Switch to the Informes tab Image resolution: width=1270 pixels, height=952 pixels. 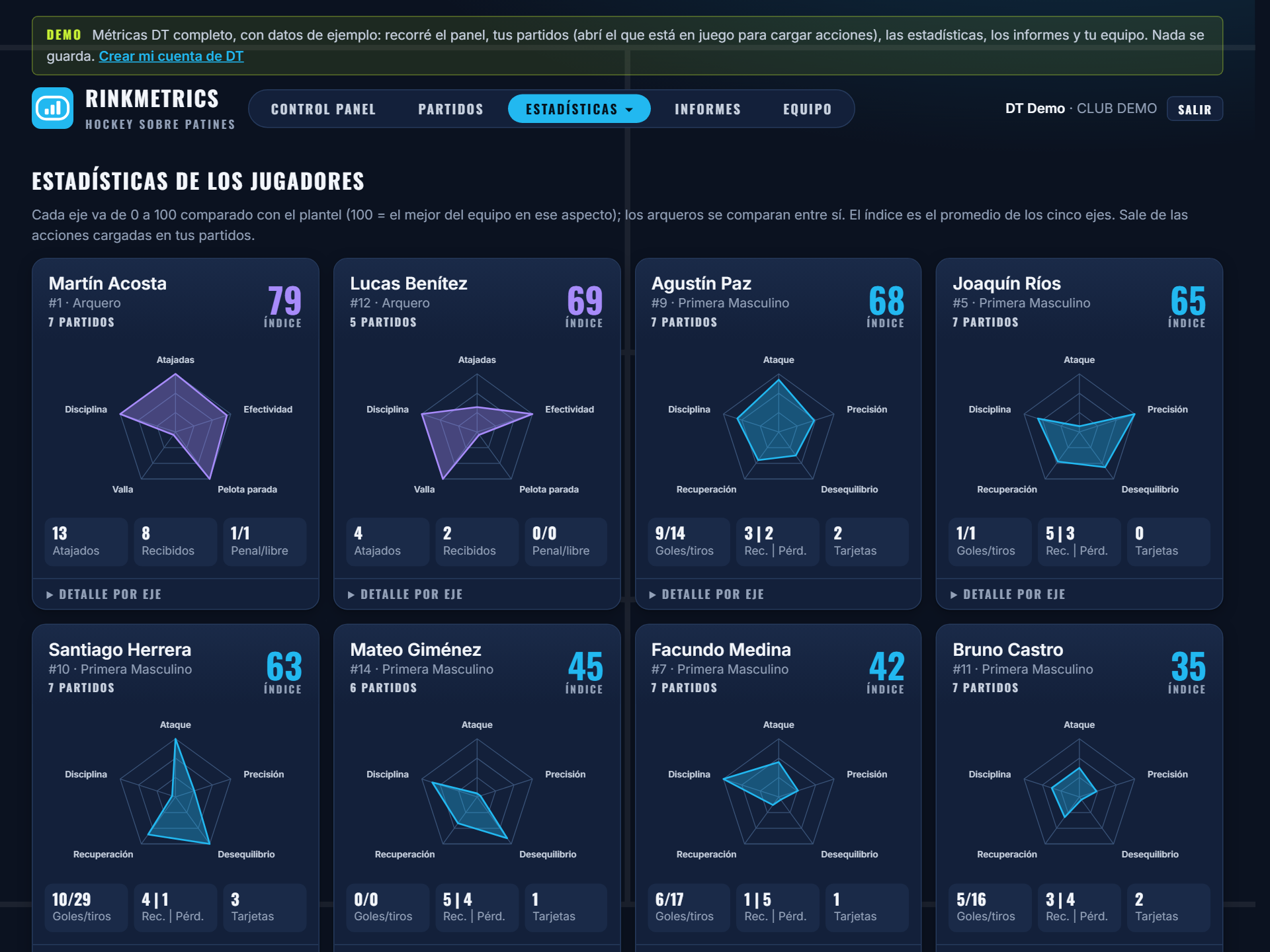tap(708, 109)
